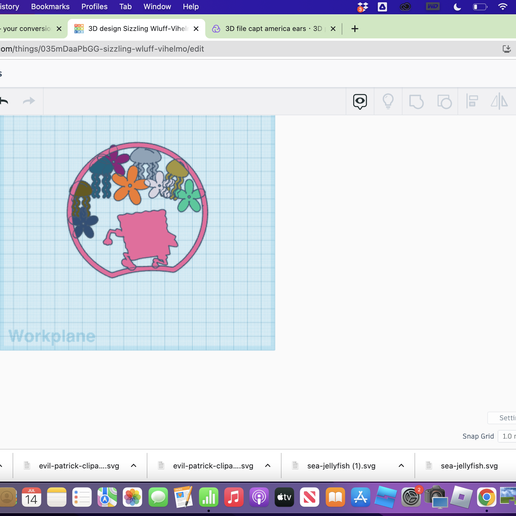Expand options for sea-jellyfish (1).svg download

coord(401,466)
